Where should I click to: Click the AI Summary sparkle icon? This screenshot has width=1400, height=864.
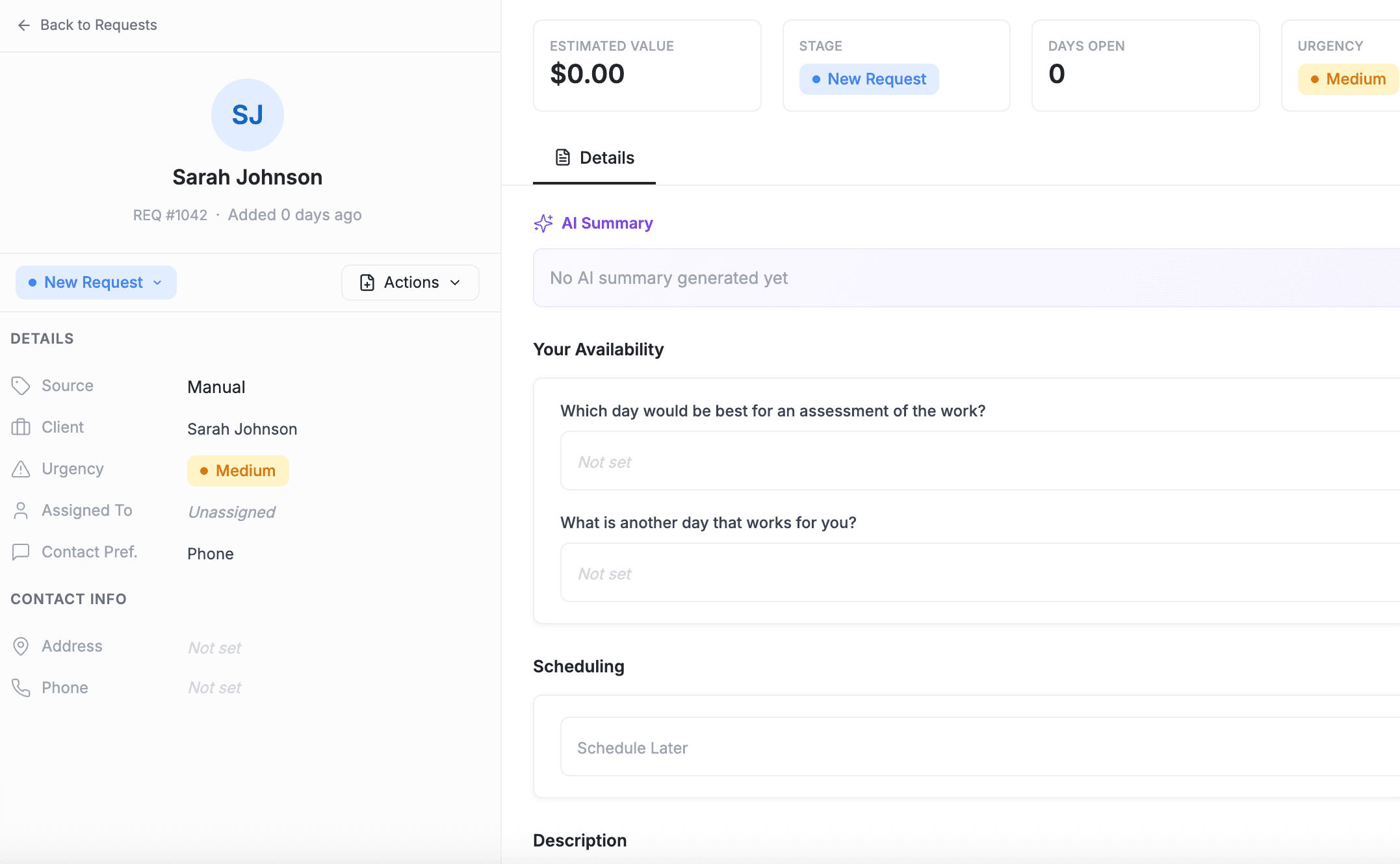click(543, 223)
